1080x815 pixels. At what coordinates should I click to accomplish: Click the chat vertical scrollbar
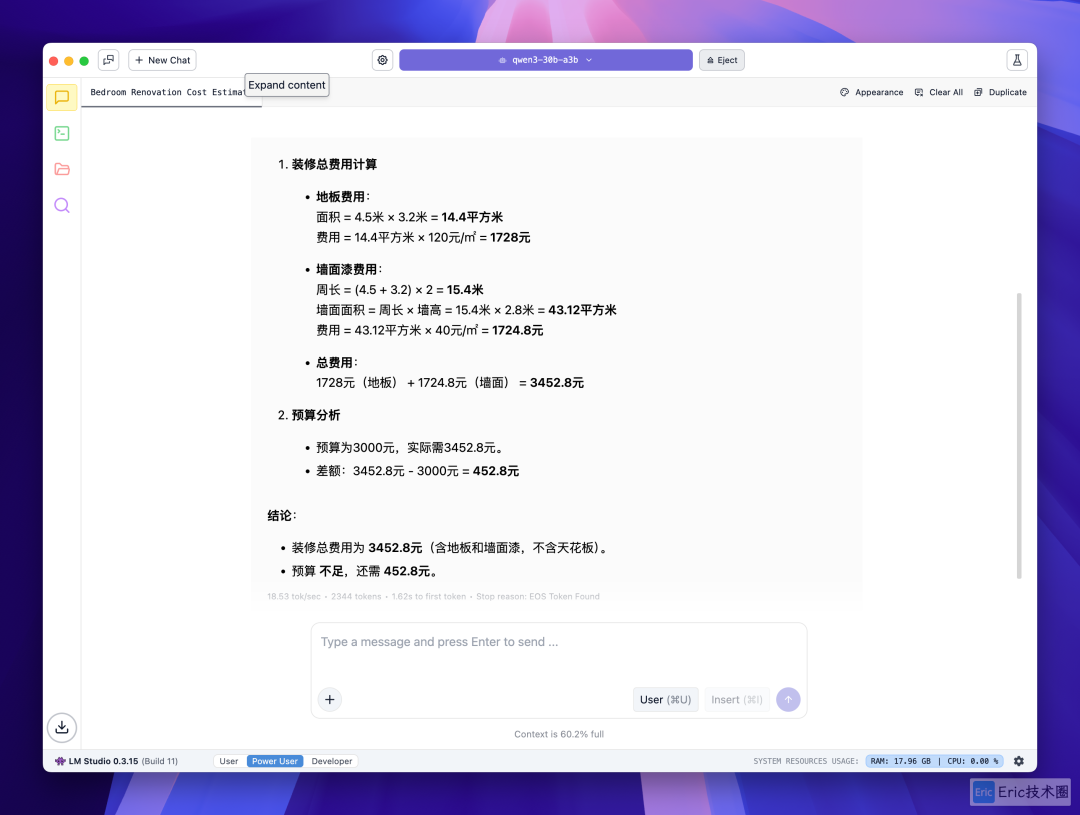coord(1019,435)
